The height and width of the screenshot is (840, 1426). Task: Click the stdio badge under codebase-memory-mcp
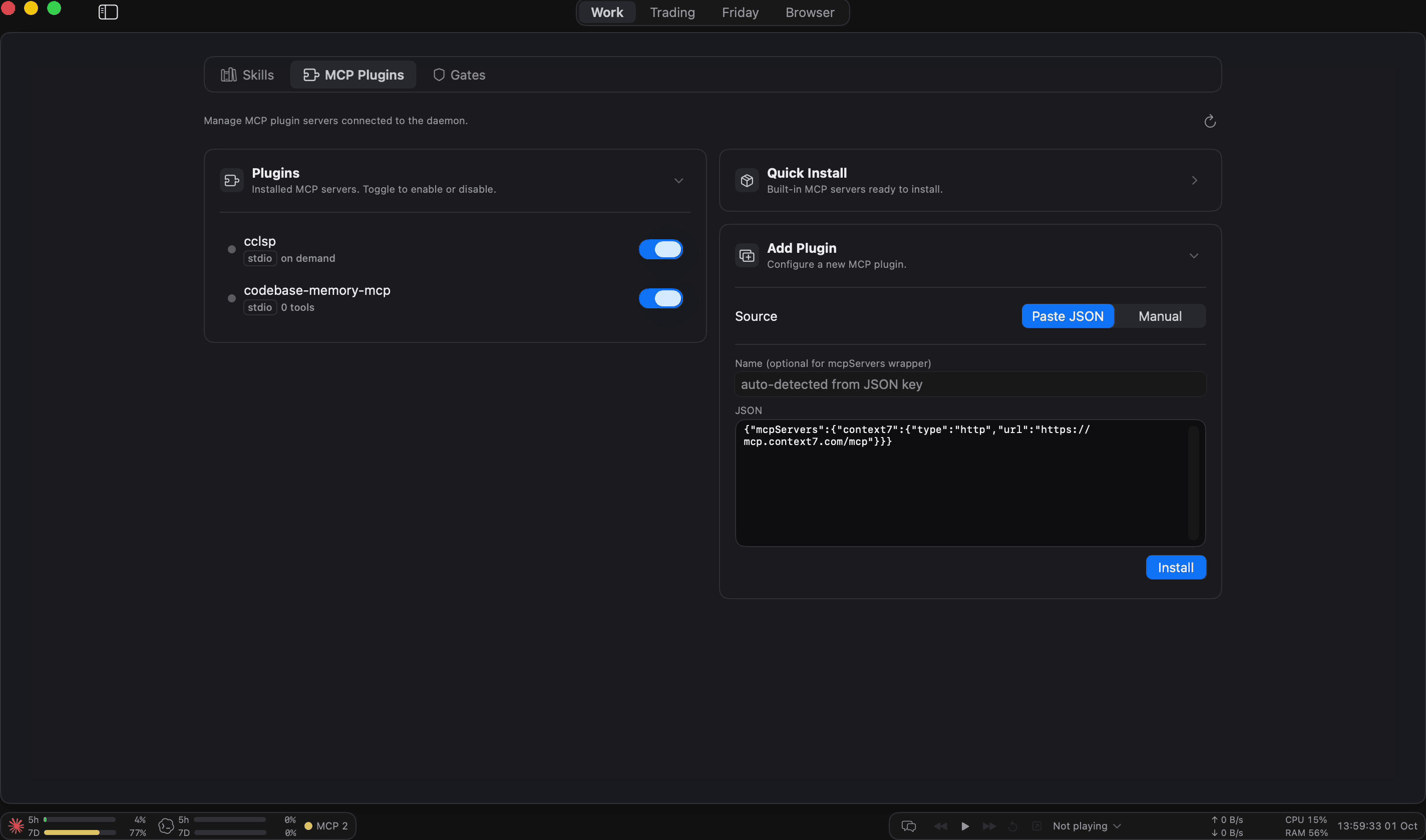tap(260, 307)
